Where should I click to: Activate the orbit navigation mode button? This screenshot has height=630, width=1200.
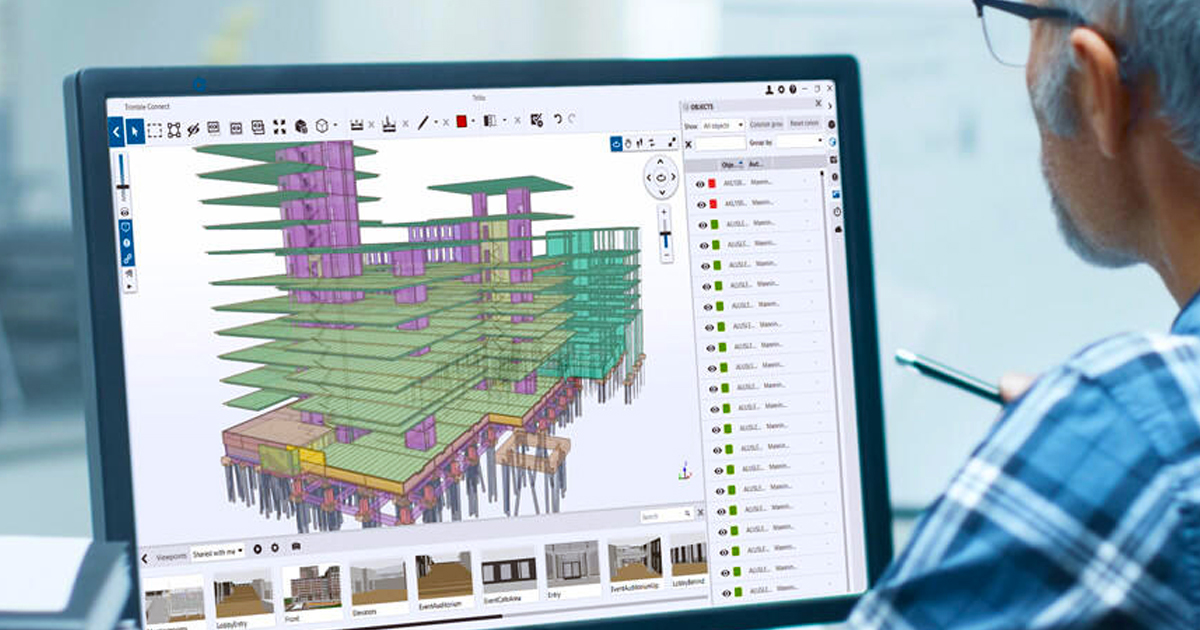[x=616, y=143]
